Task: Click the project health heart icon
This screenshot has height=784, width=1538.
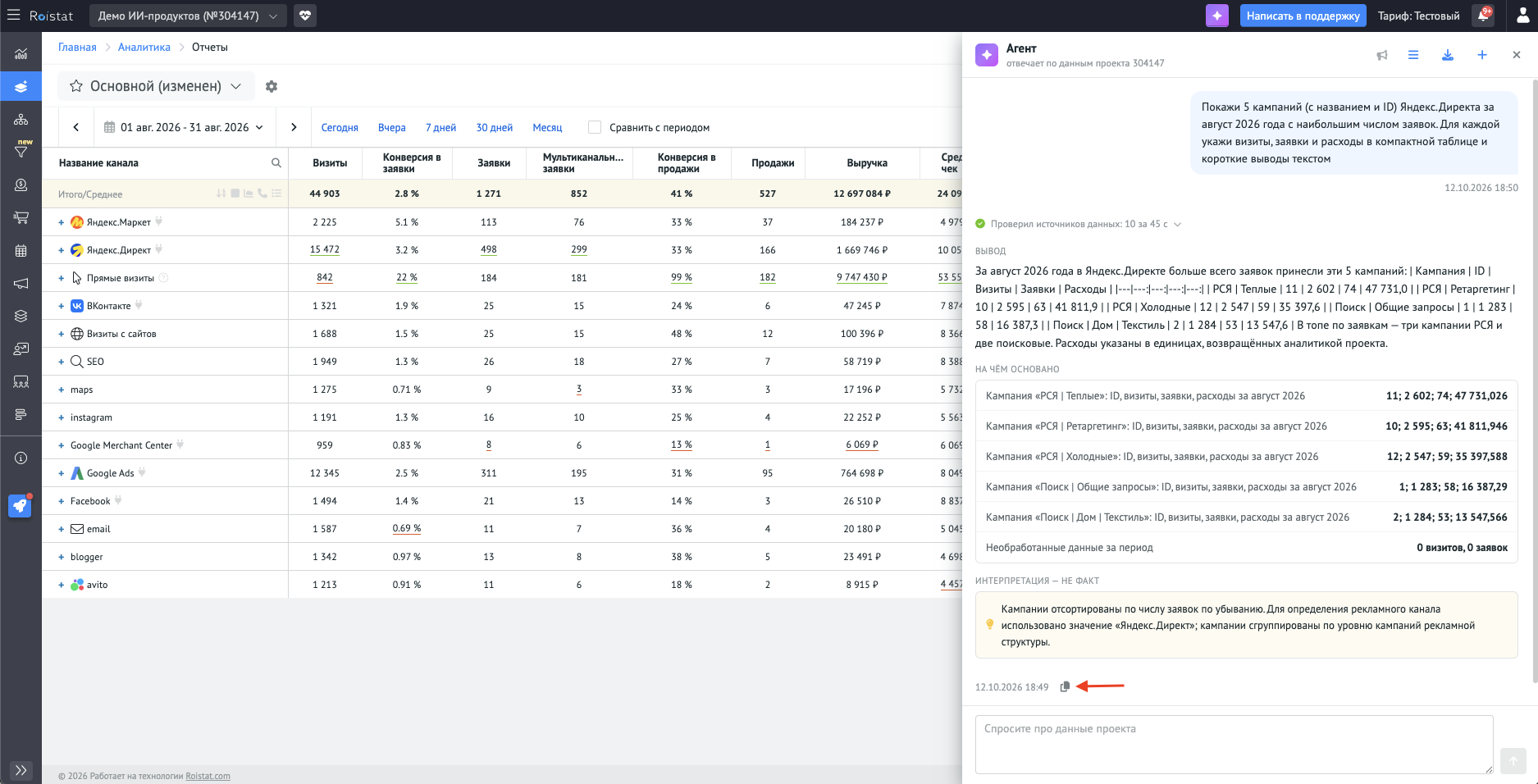Action: [305, 16]
